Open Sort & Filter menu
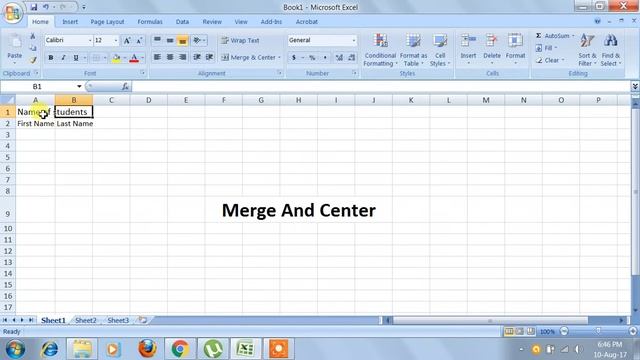Viewport: 640px width, 360px height. click(587, 50)
